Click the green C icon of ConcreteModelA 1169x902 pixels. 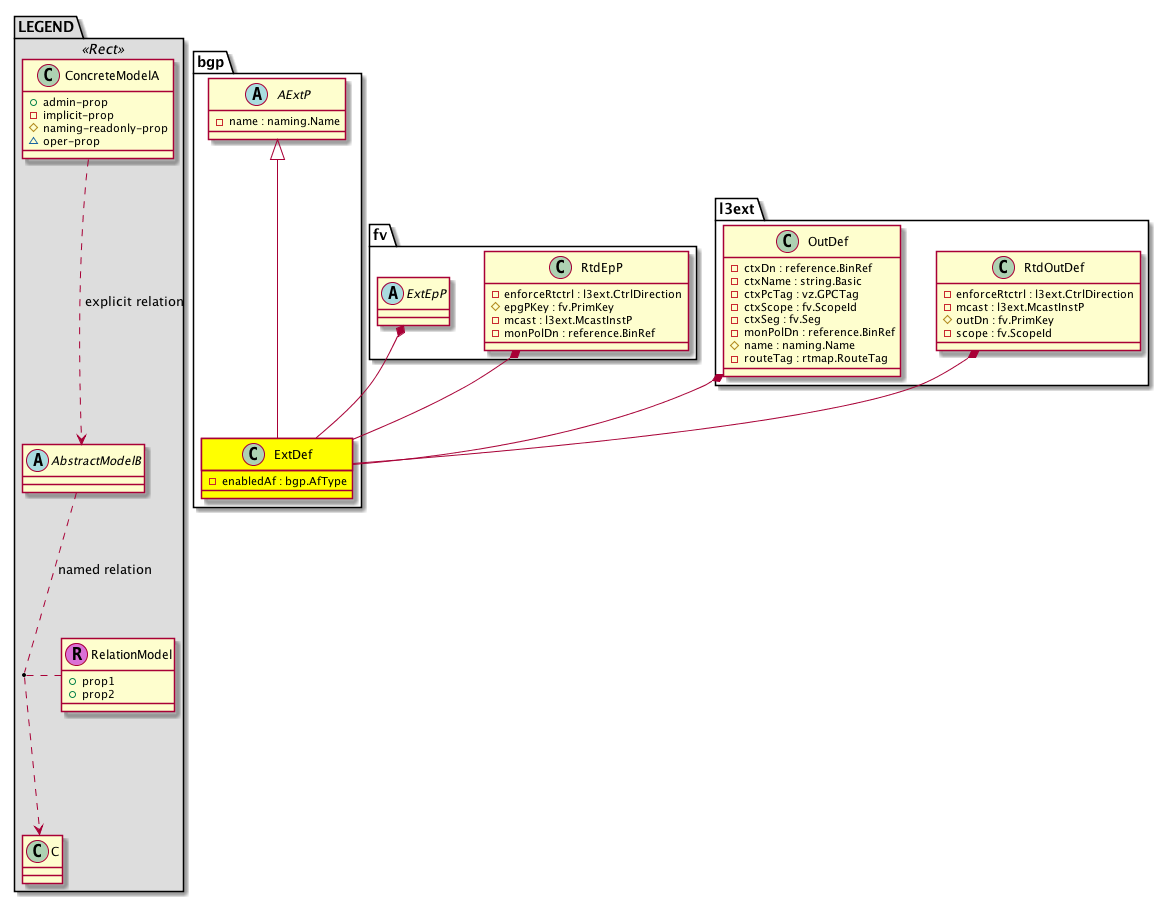click(x=44, y=75)
